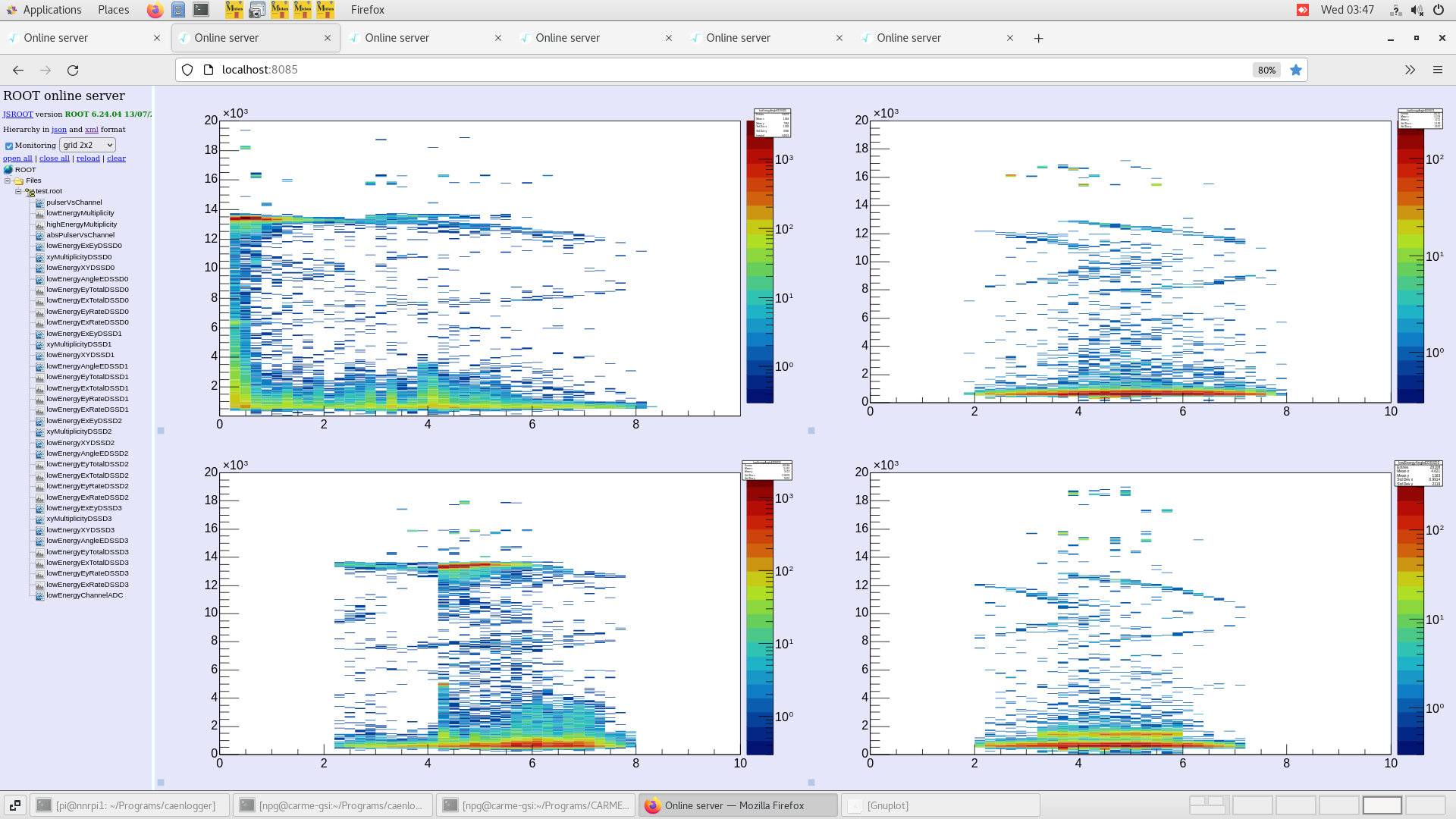The width and height of the screenshot is (1456, 819).
Task: Click the bookmark star in address bar
Action: (x=1296, y=70)
